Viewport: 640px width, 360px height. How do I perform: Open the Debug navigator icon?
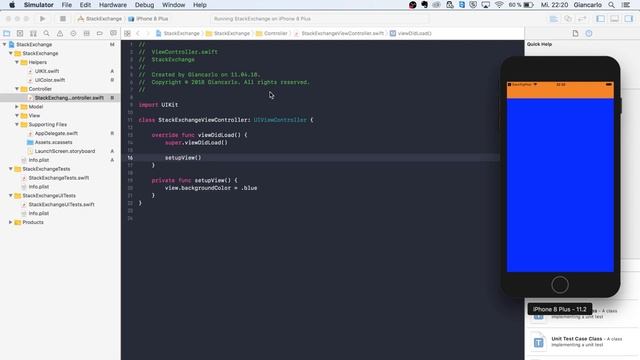pos(87,33)
